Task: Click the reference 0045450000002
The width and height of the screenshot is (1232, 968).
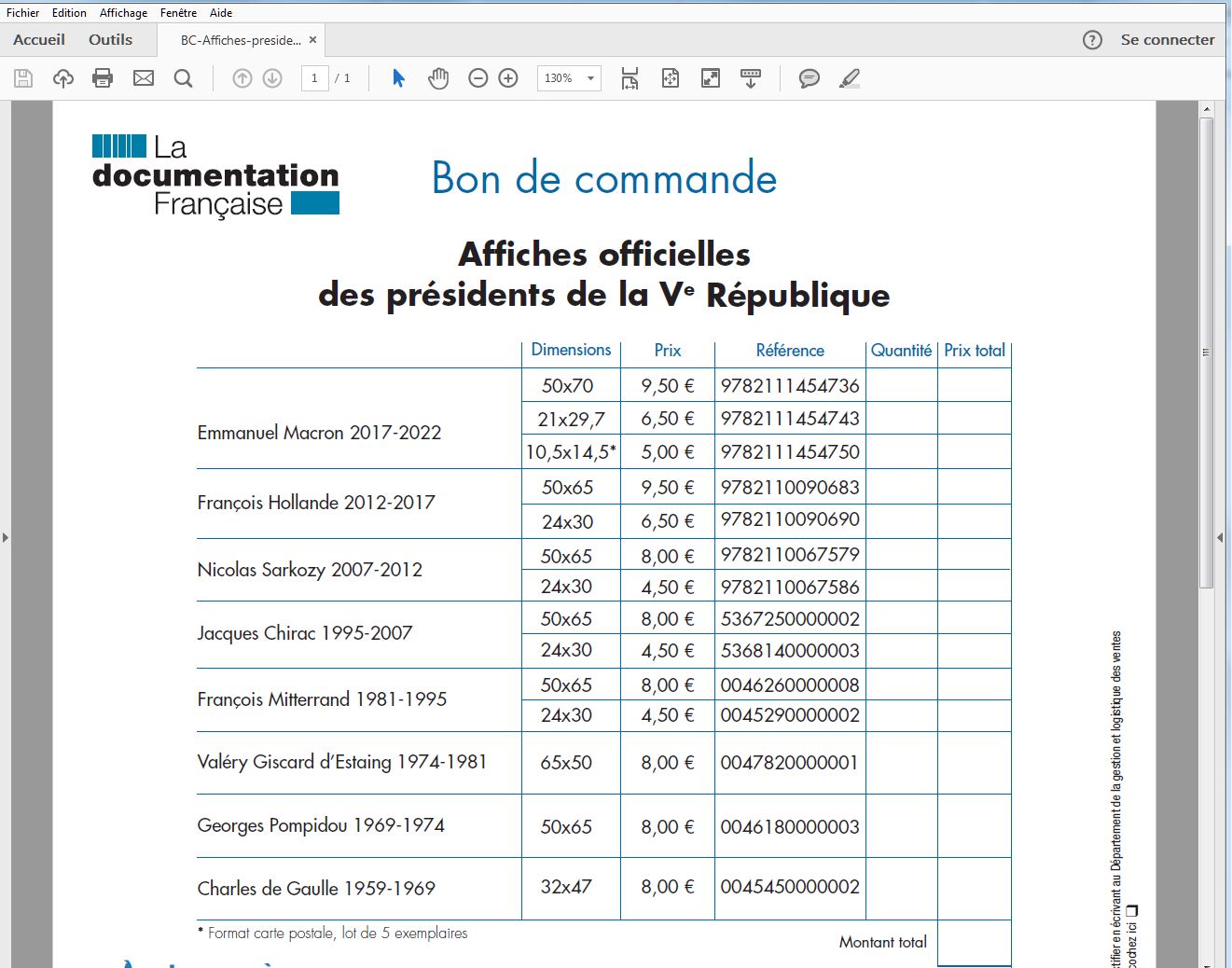Action: coord(790,887)
